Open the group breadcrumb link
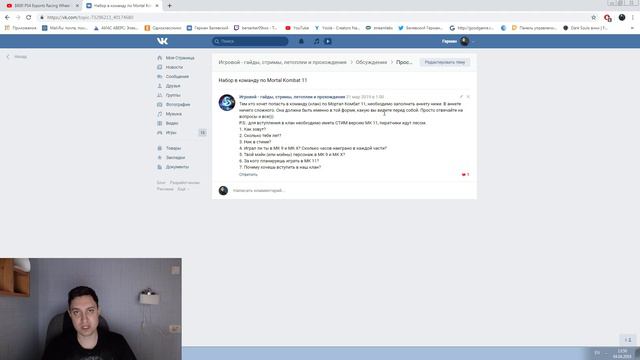The image size is (640, 360). [282, 62]
